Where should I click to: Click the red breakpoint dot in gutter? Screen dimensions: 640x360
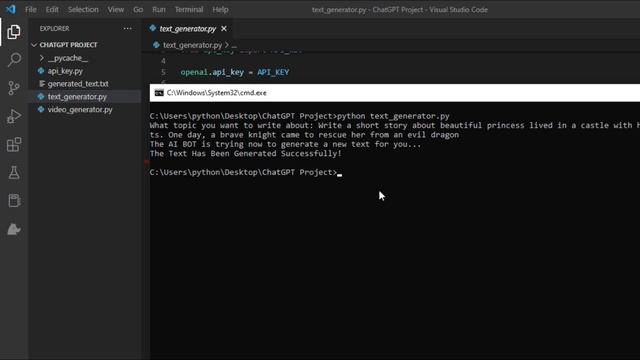(x=147, y=162)
